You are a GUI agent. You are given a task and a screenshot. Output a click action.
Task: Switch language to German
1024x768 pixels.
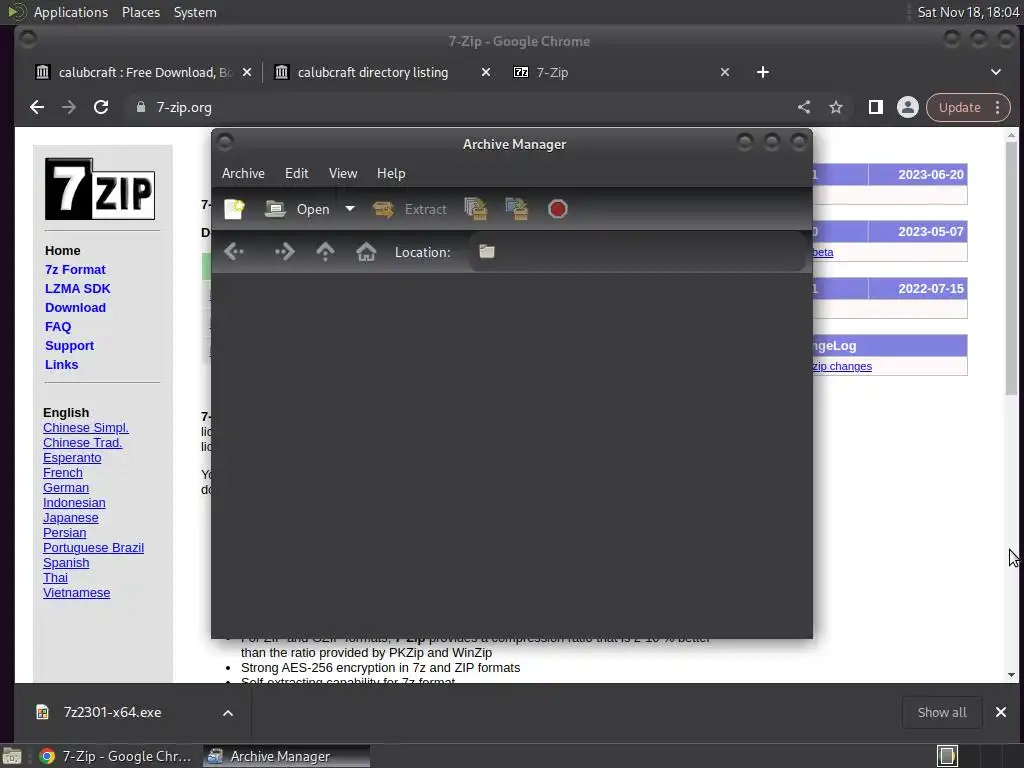coord(66,487)
